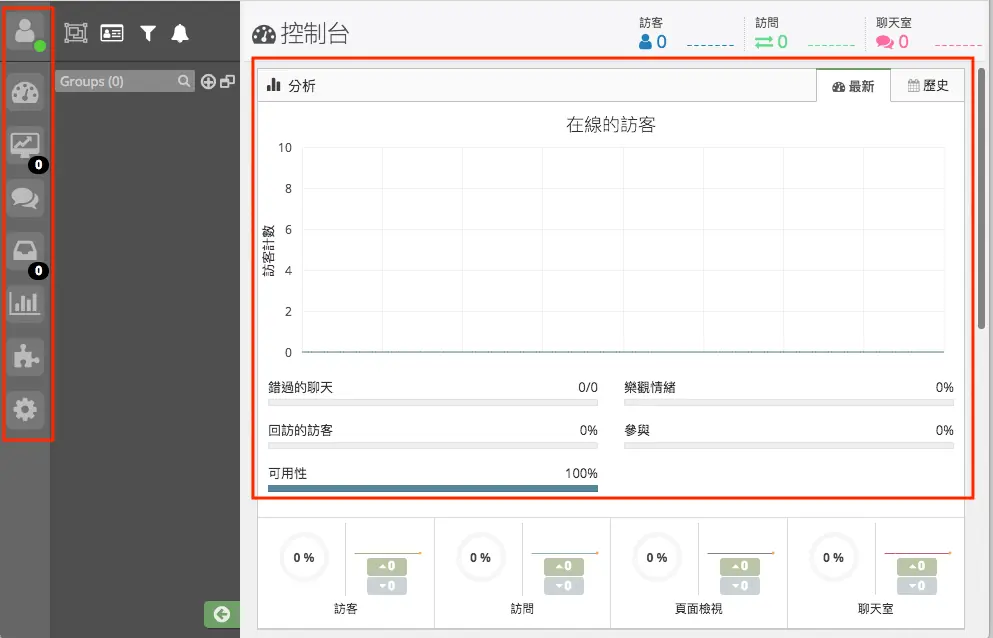This screenshot has height=638, width=993.
Task: Open the settings gear sidebar icon
Action: tap(25, 409)
